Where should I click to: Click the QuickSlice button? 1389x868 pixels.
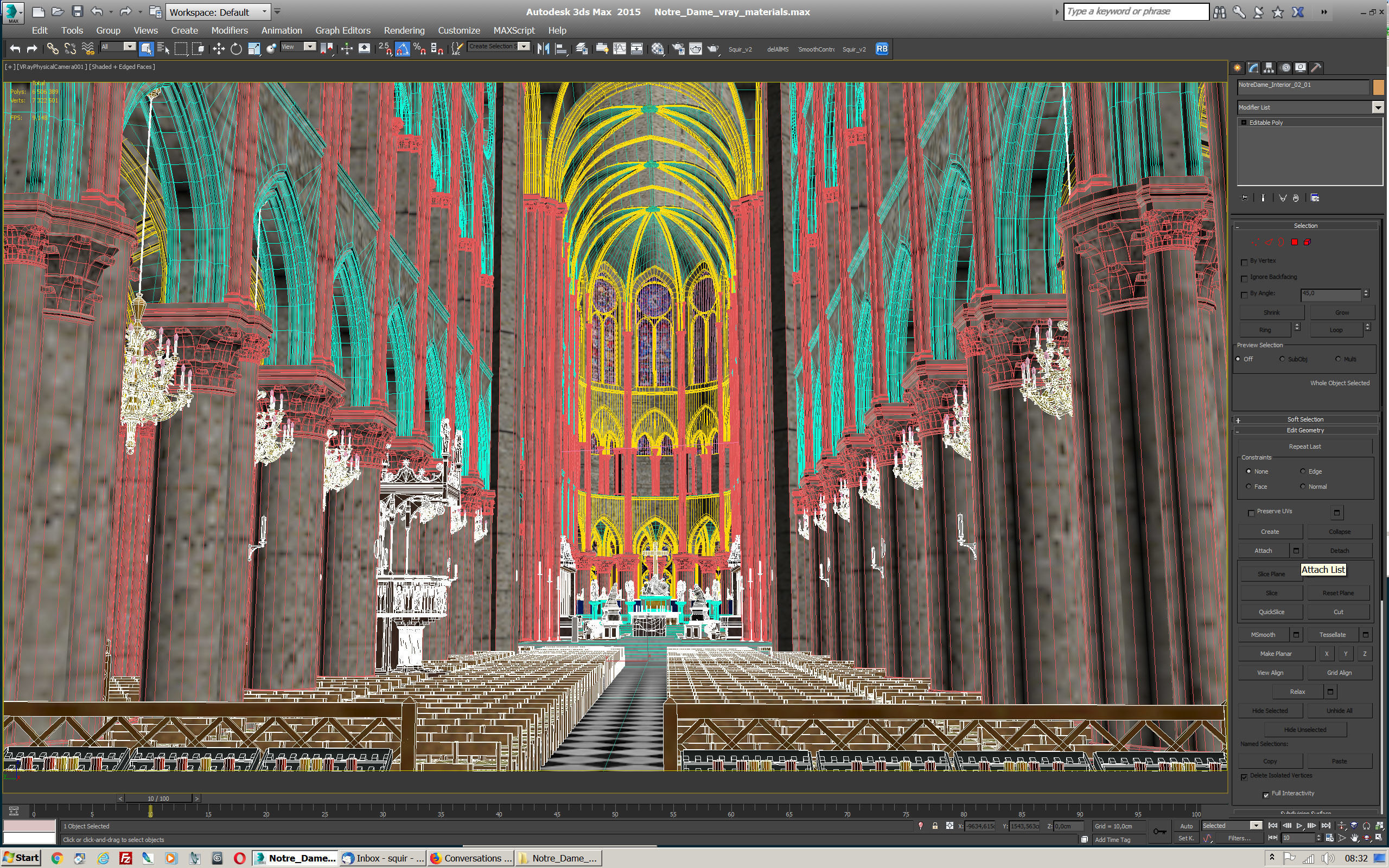point(1271,612)
